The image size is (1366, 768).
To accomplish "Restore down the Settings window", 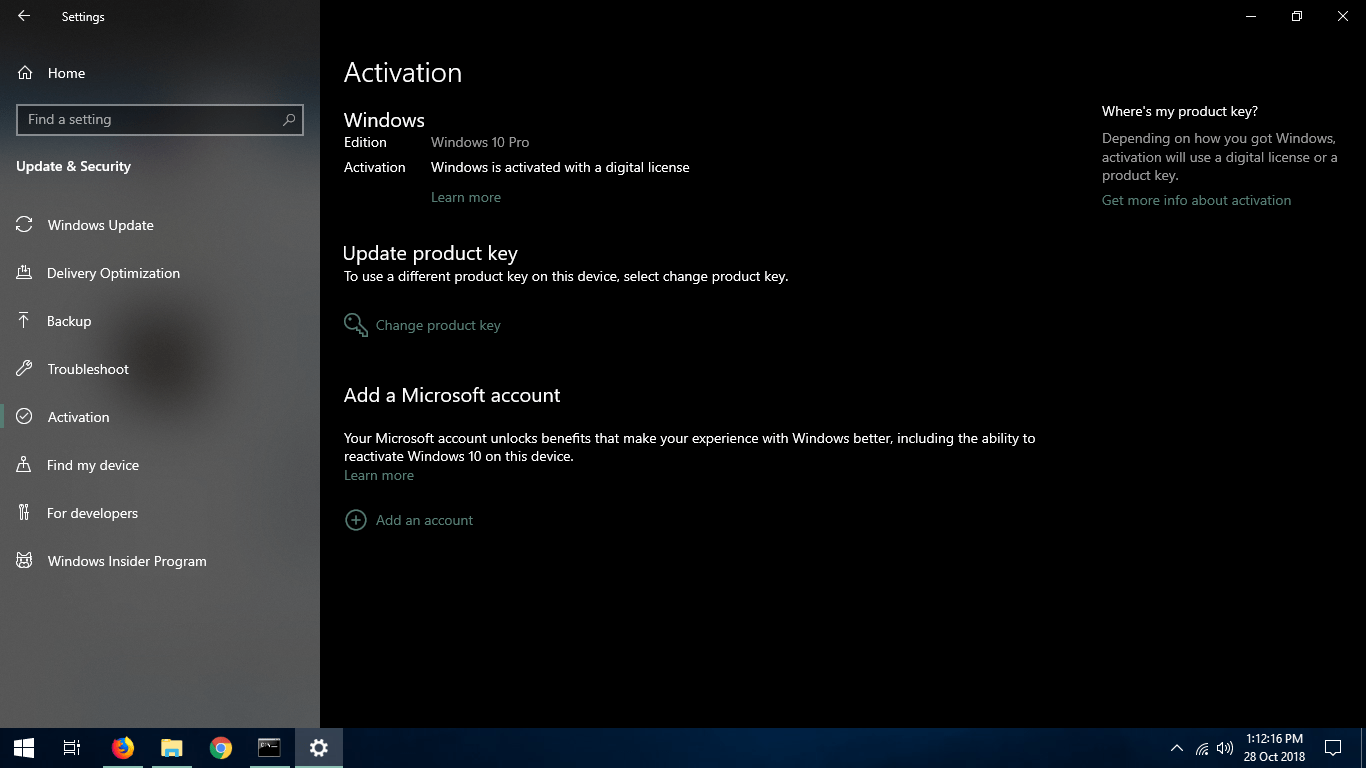I will [x=1297, y=16].
